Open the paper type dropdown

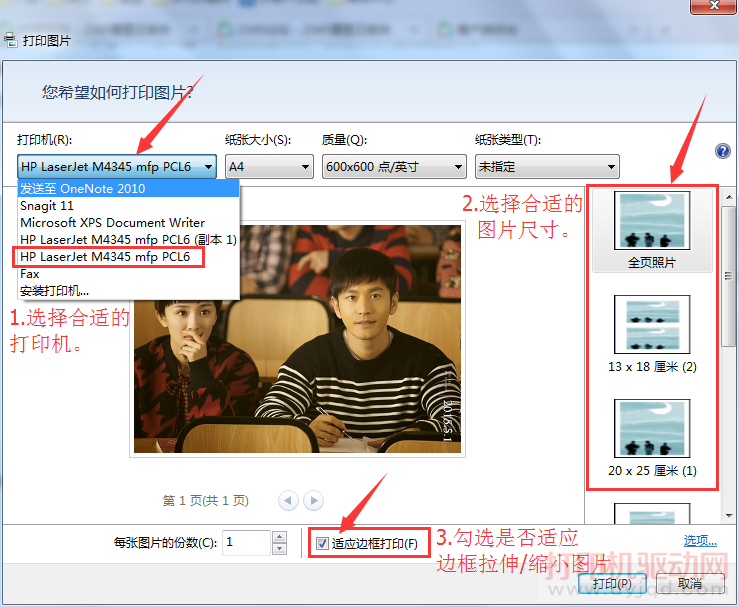[x=547, y=166]
